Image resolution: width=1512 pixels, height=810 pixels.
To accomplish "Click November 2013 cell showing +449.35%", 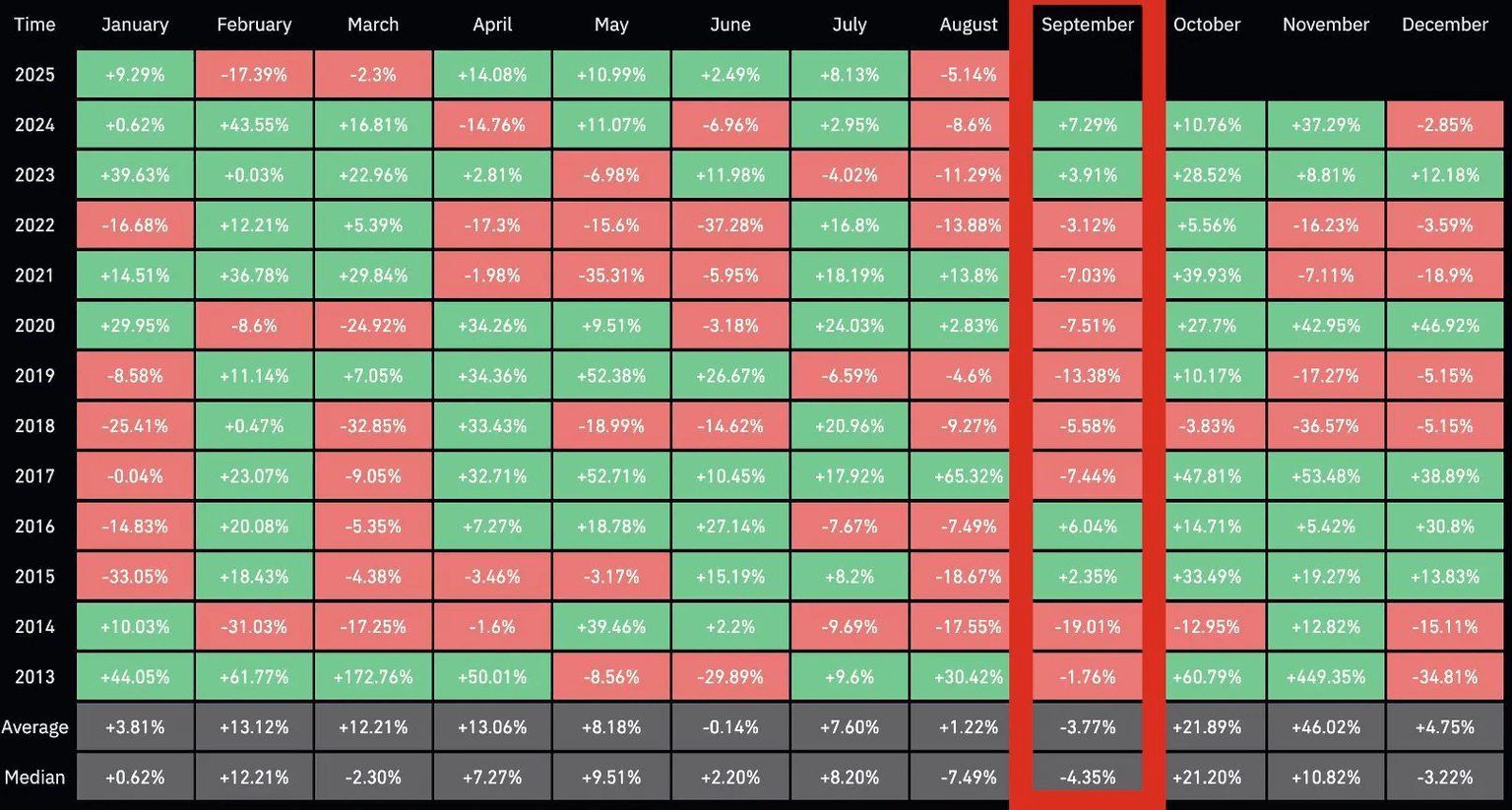I will 1325,677.
